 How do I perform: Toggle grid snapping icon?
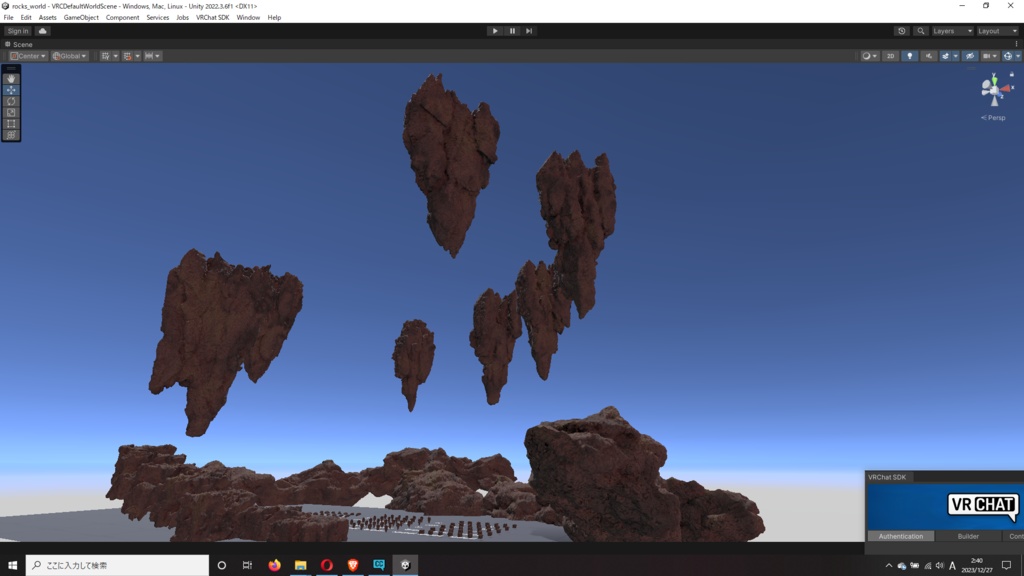[x=127, y=56]
